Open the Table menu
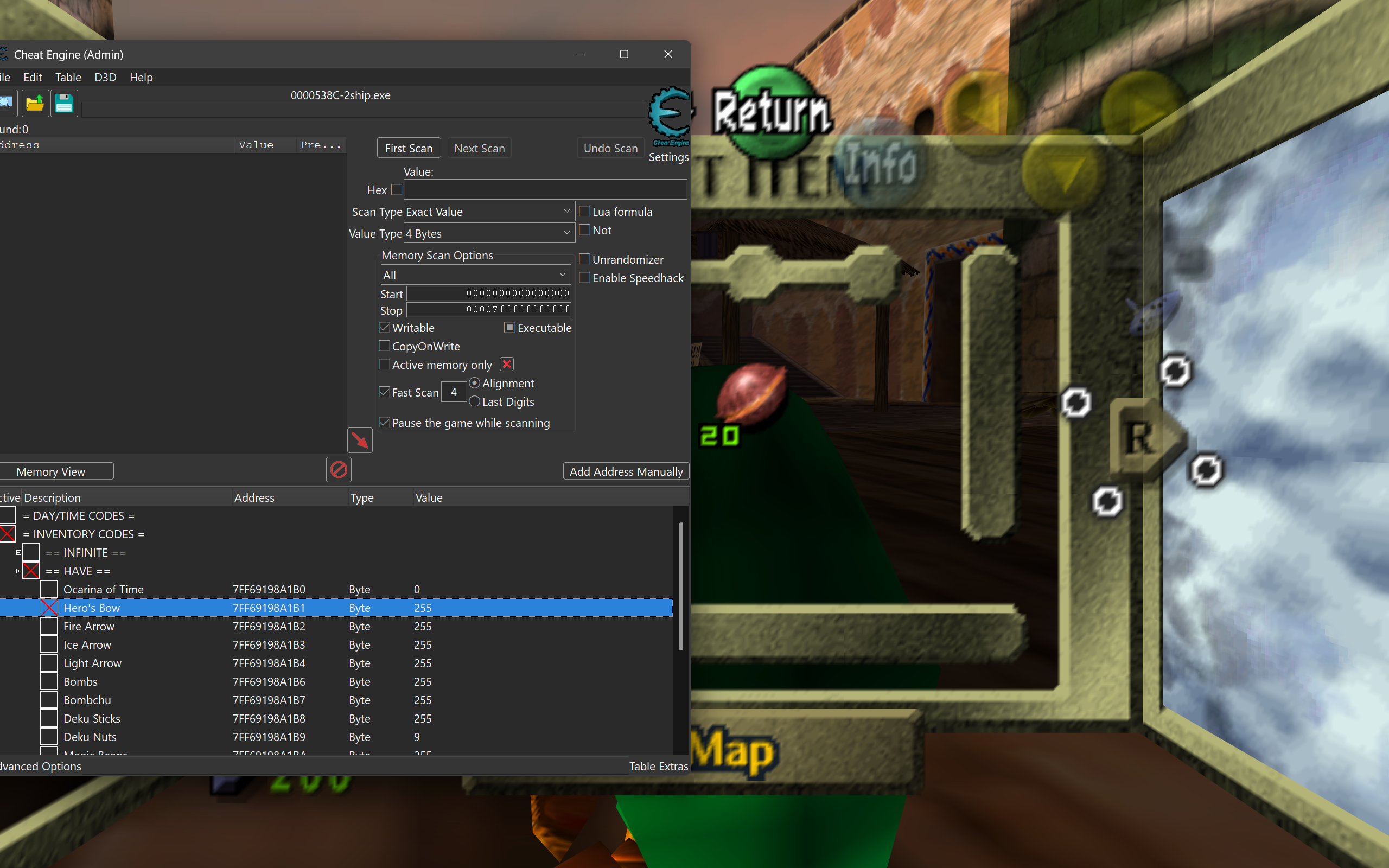This screenshot has height=868, width=1389. [68, 78]
